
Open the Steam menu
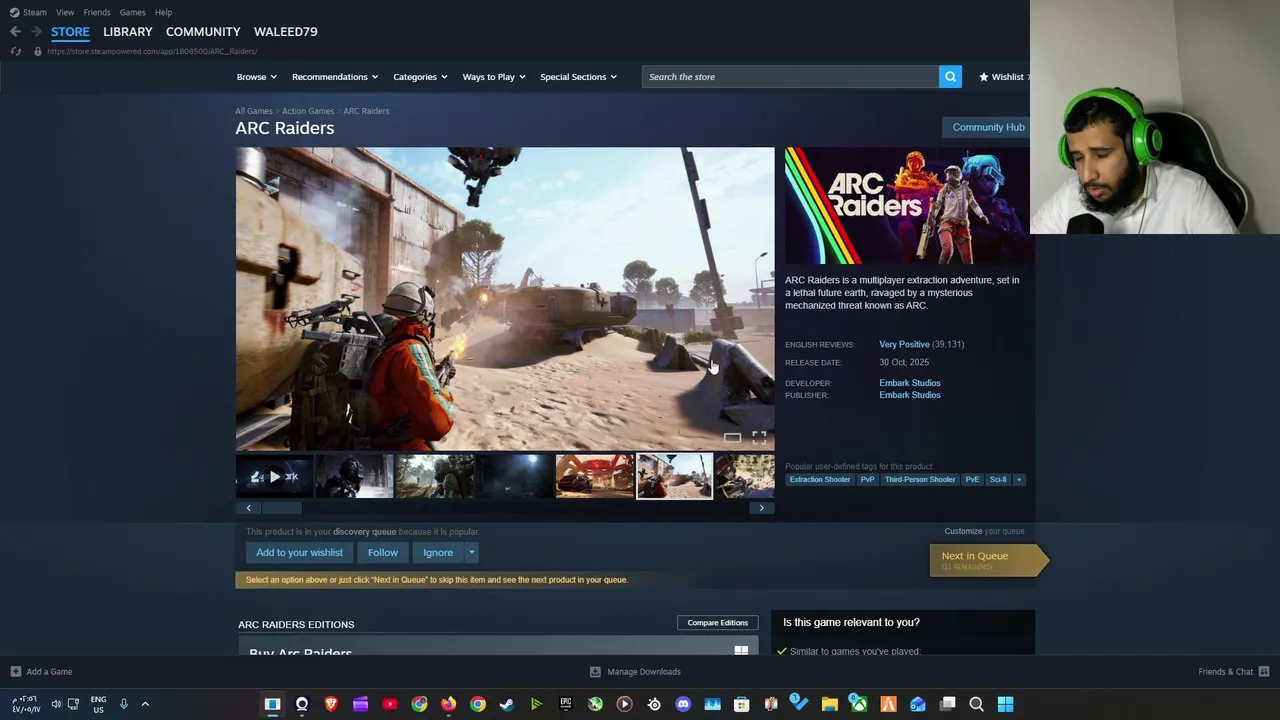tap(29, 12)
